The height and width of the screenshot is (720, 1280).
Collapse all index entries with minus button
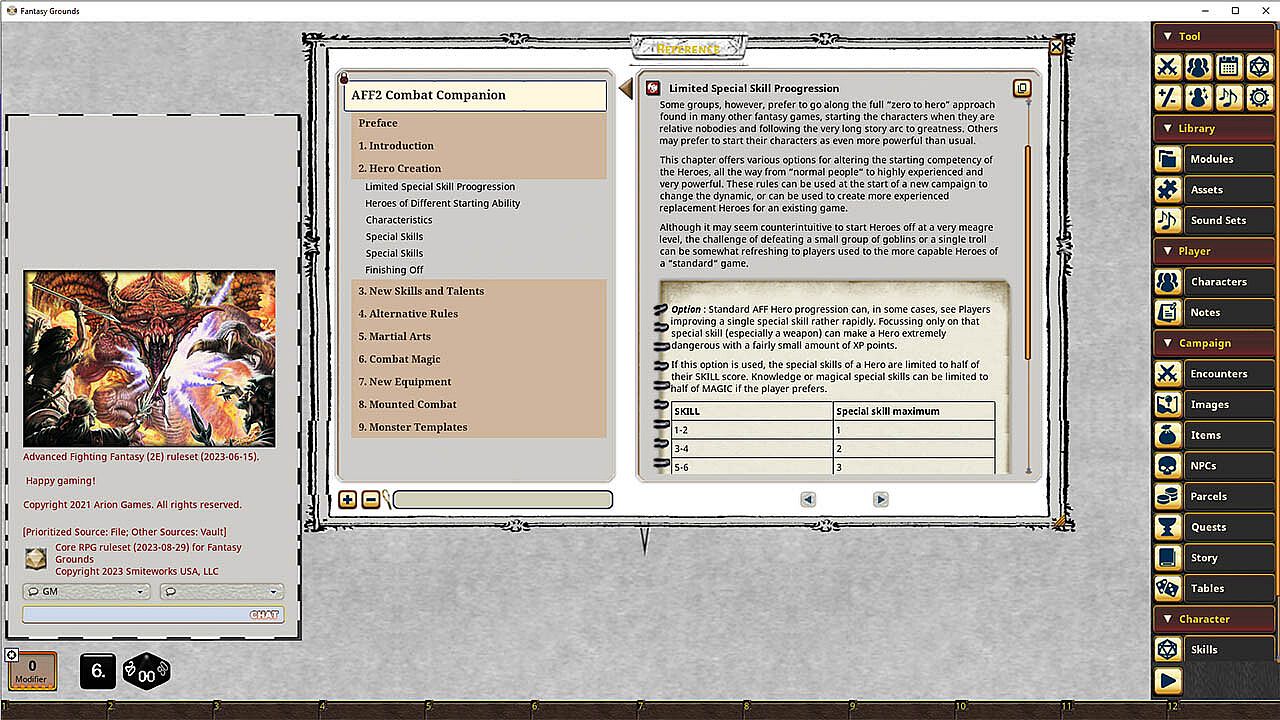tap(370, 500)
